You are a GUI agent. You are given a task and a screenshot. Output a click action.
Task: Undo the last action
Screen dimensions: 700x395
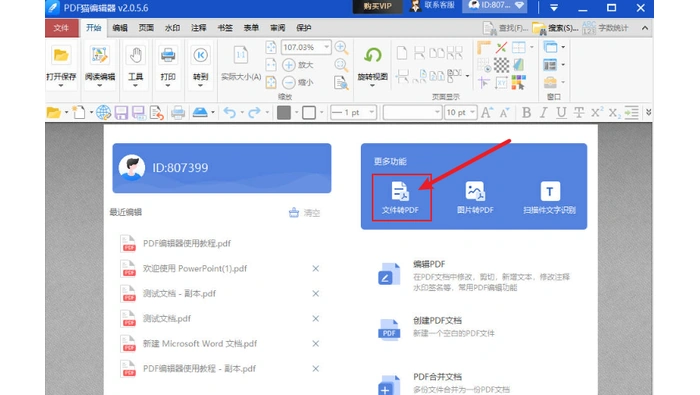coord(229,112)
